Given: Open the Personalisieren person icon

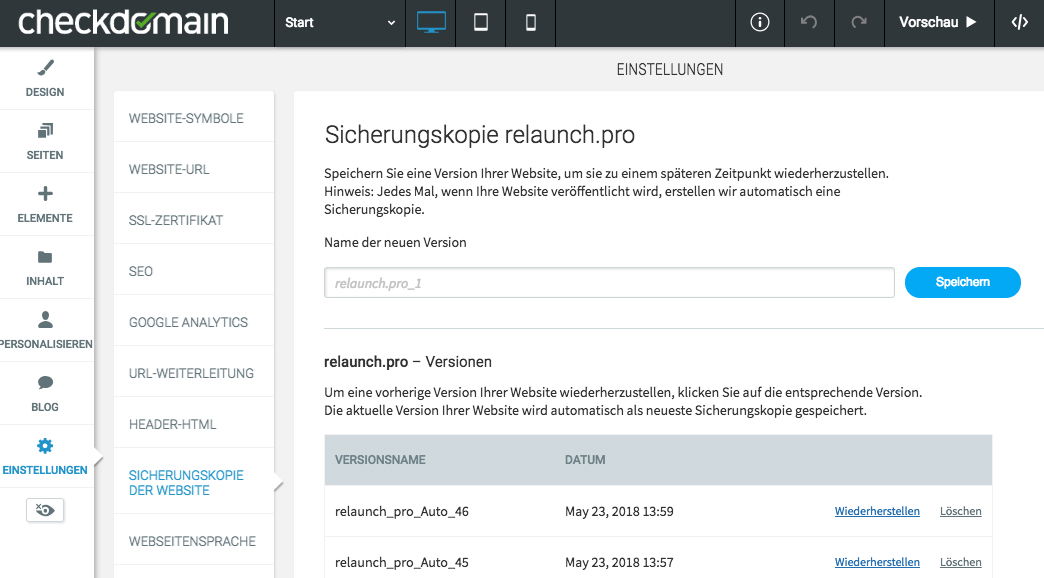Looking at the screenshot, I should click(45, 320).
